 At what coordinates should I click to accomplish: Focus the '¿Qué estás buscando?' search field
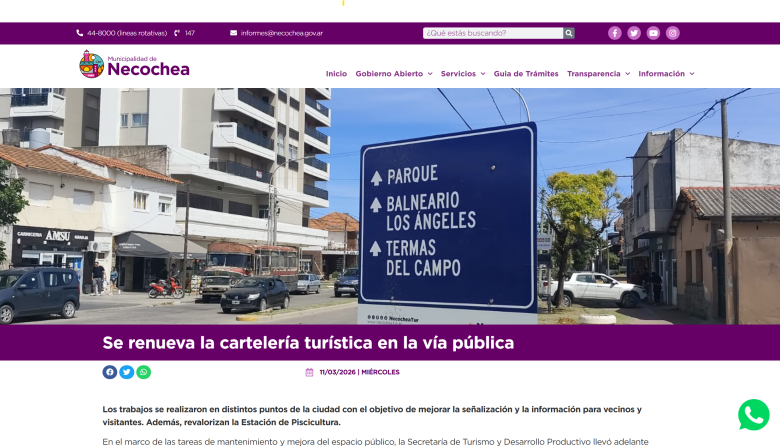(492, 33)
